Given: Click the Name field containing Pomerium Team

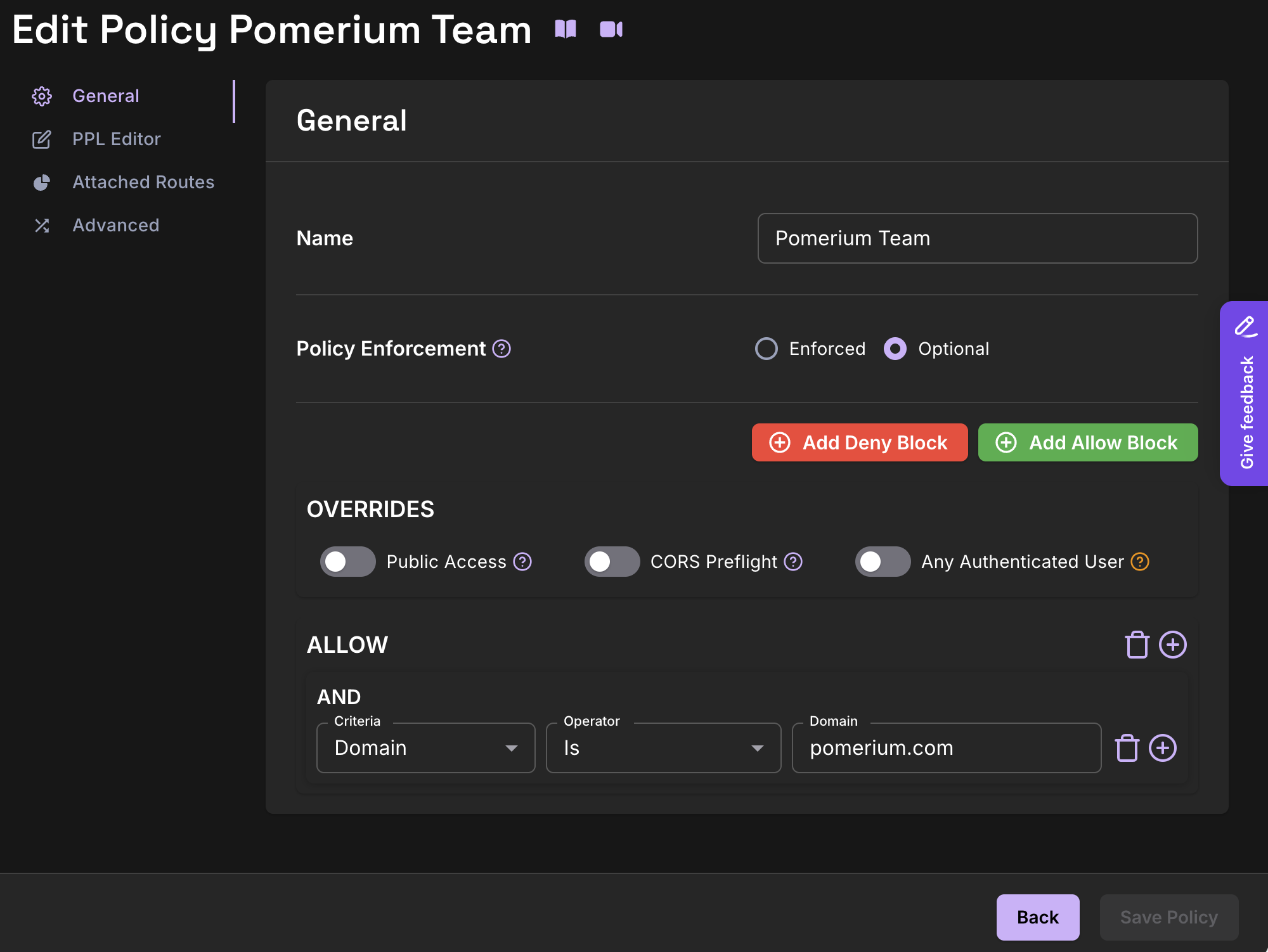Looking at the screenshot, I should click(978, 238).
